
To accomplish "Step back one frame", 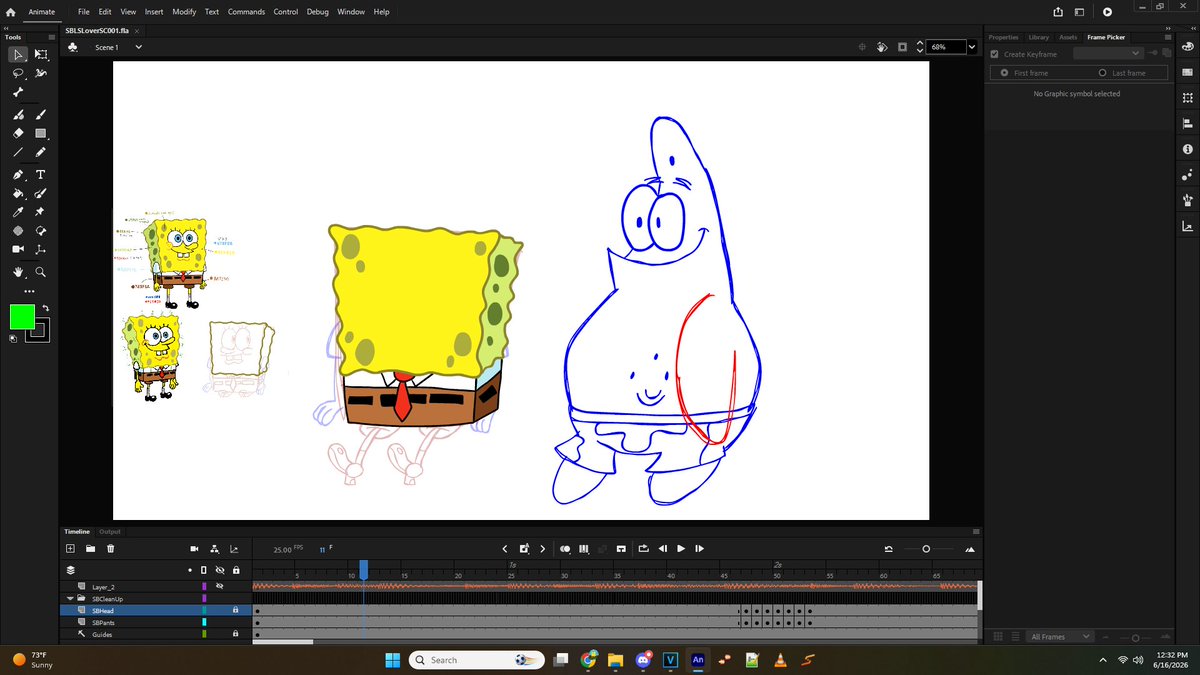I will point(662,548).
